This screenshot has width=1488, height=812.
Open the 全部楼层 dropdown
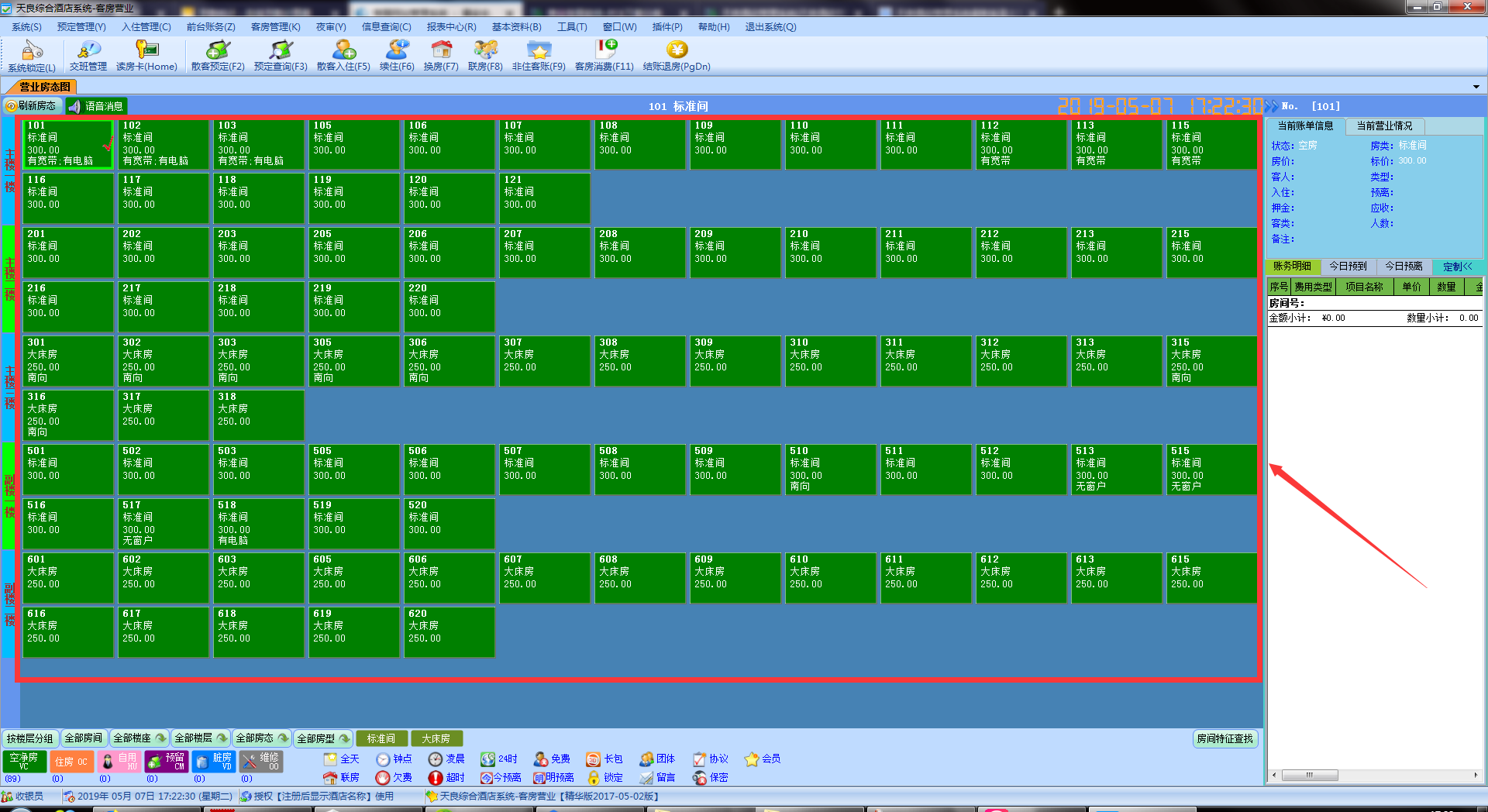(200, 738)
